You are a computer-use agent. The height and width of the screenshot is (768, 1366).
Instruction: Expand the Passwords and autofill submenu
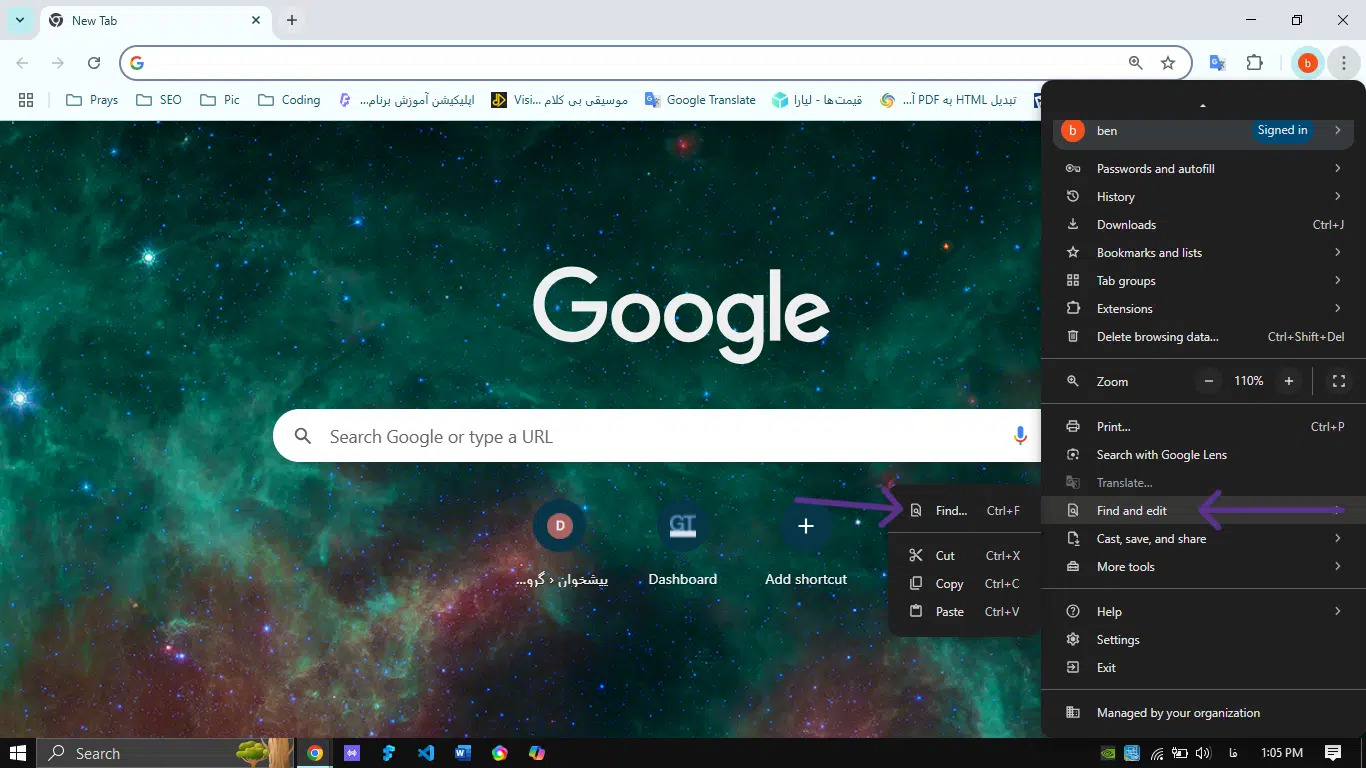(1204, 169)
